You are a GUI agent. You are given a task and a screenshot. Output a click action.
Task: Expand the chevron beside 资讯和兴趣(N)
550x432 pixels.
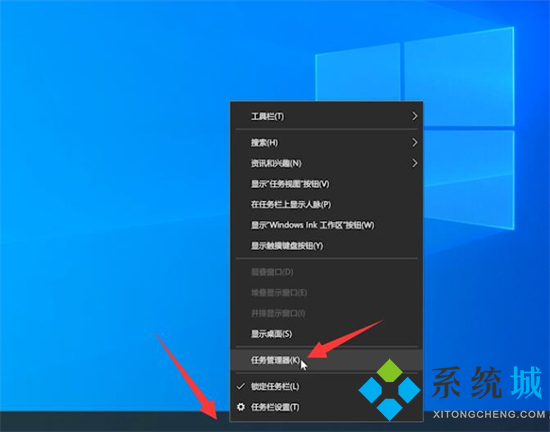415,163
